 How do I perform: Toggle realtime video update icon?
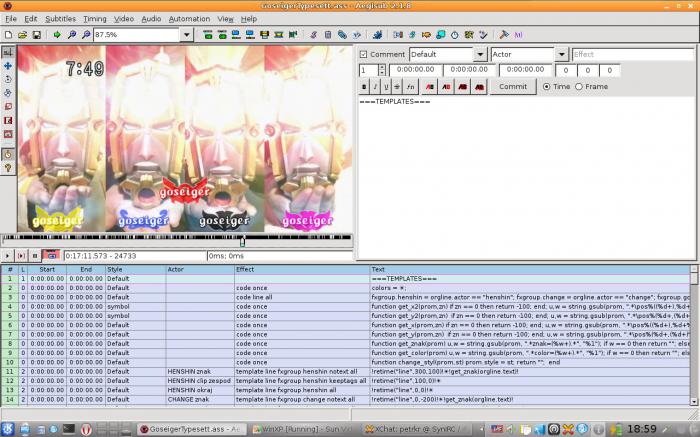pyautogui.click(x=8, y=154)
